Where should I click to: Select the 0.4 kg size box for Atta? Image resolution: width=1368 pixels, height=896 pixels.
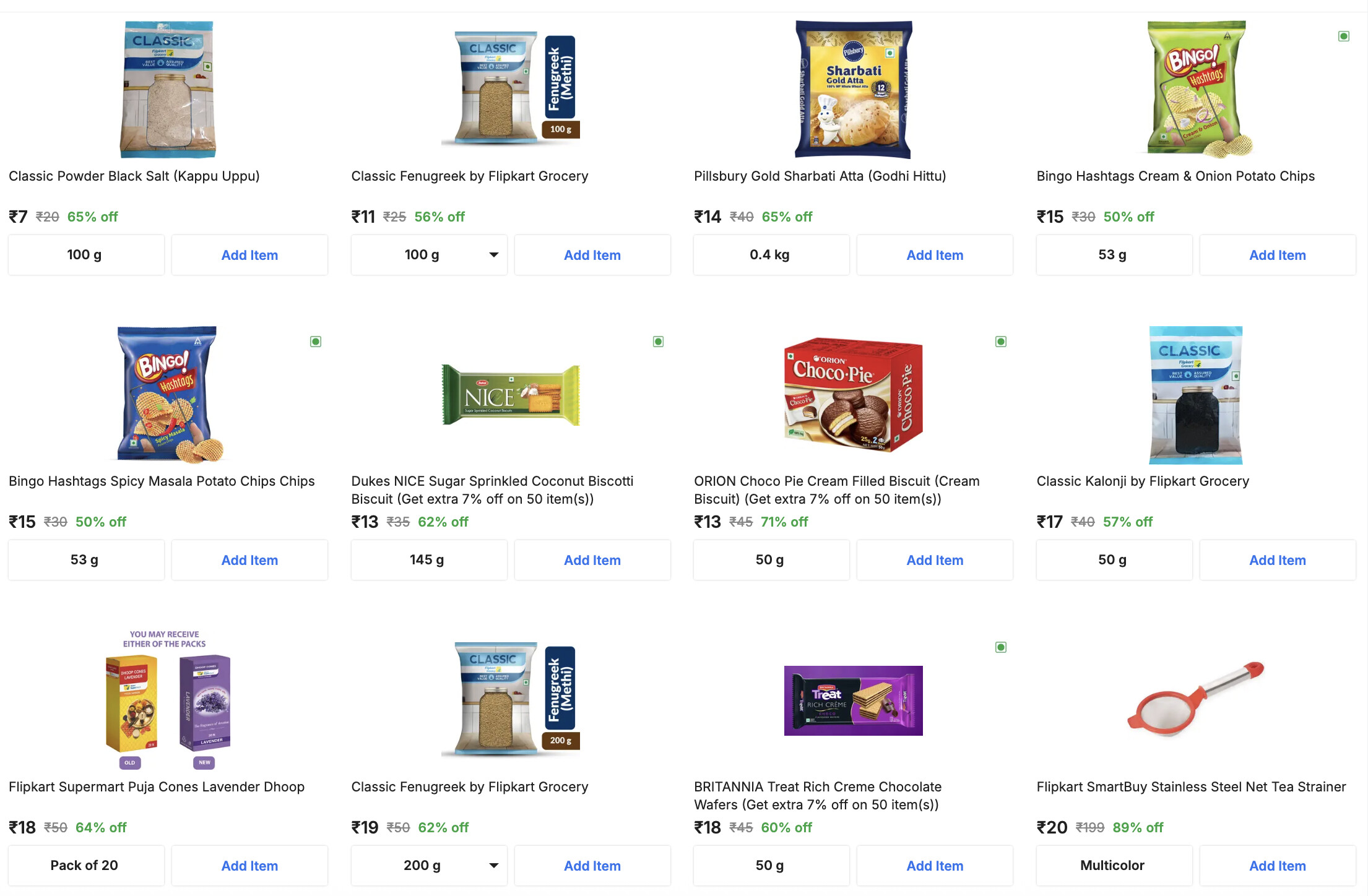[771, 255]
